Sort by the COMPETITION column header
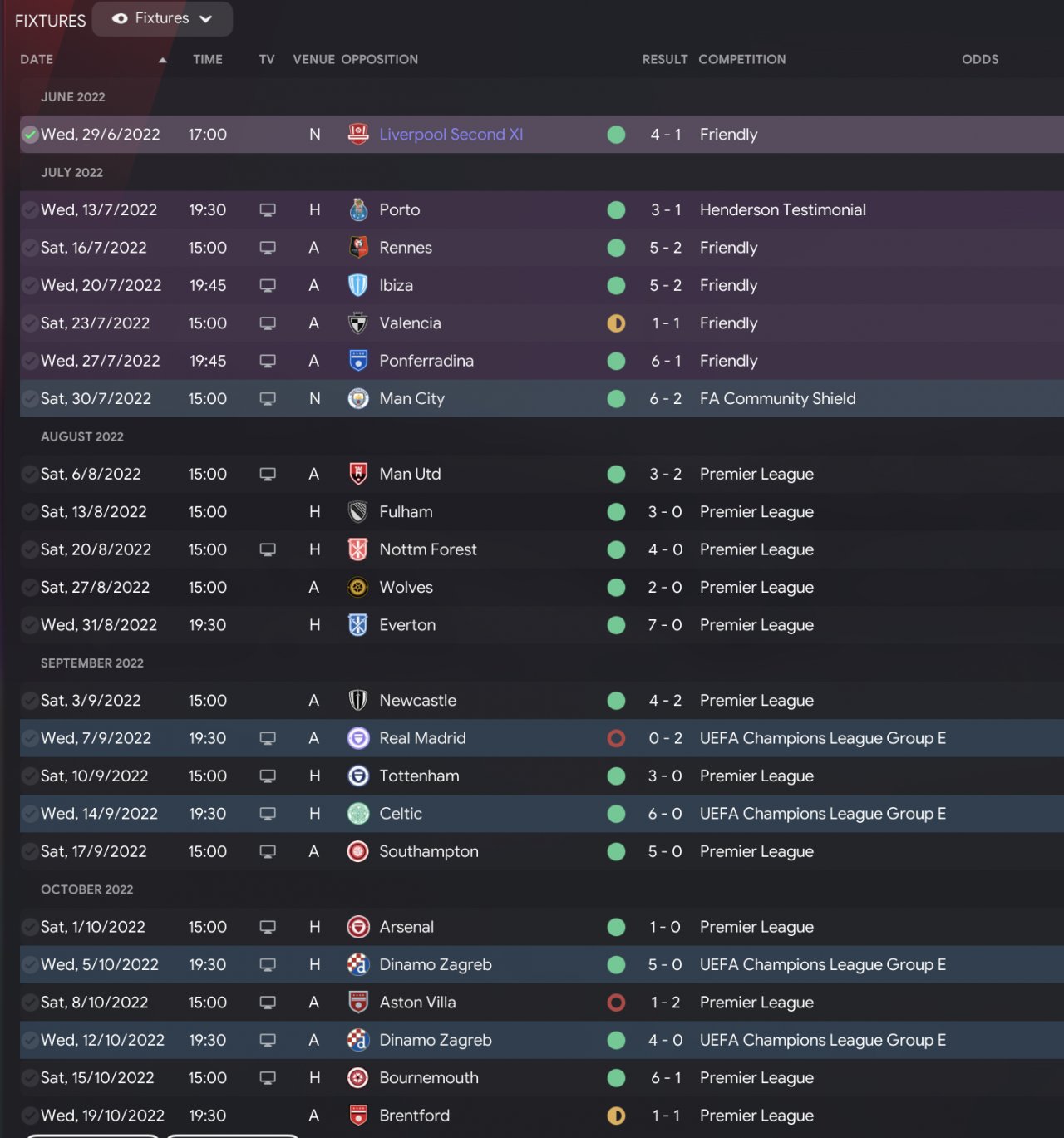 click(x=741, y=60)
